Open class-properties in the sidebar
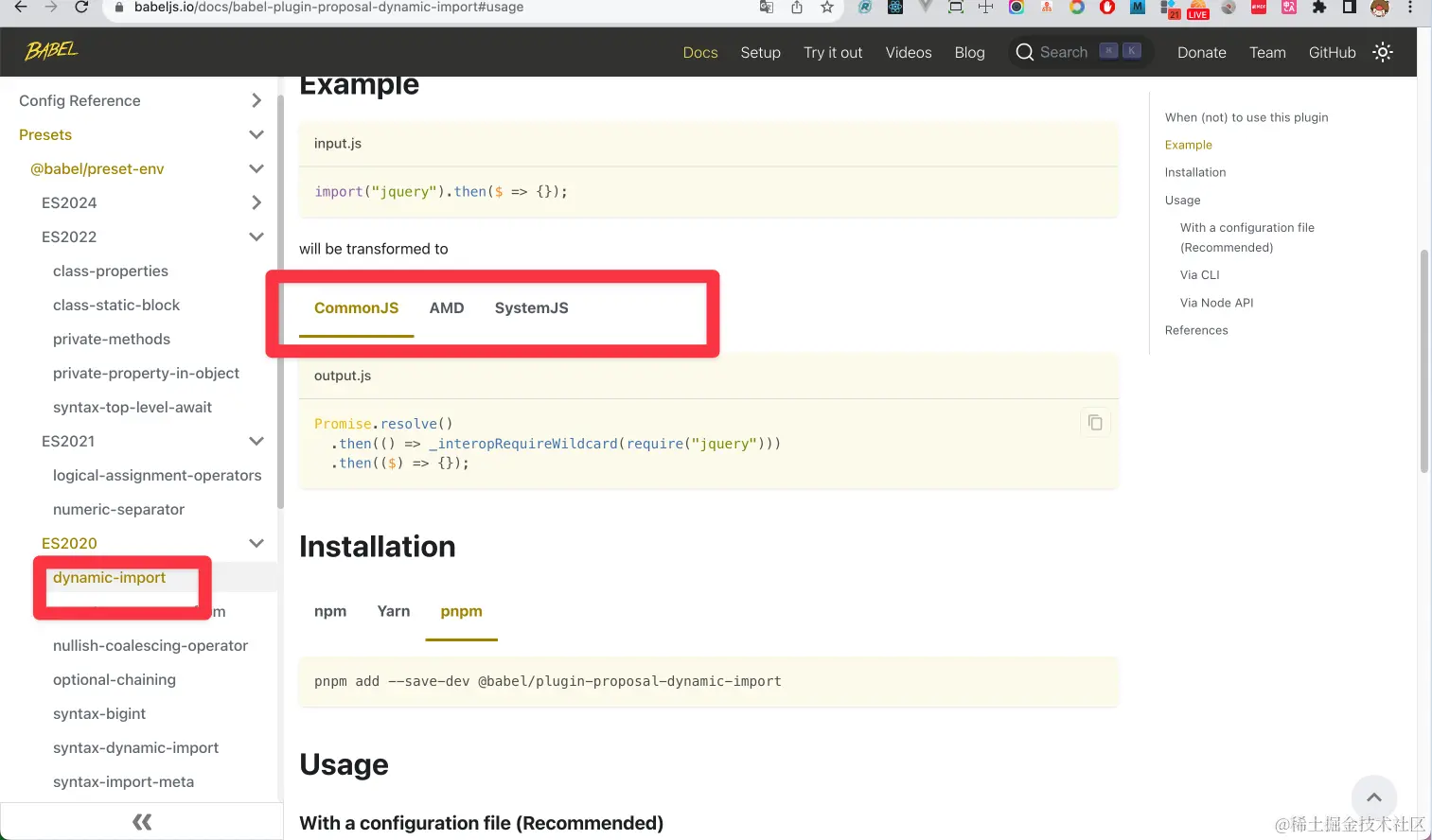The width and height of the screenshot is (1432, 840). pyautogui.click(x=111, y=271)
